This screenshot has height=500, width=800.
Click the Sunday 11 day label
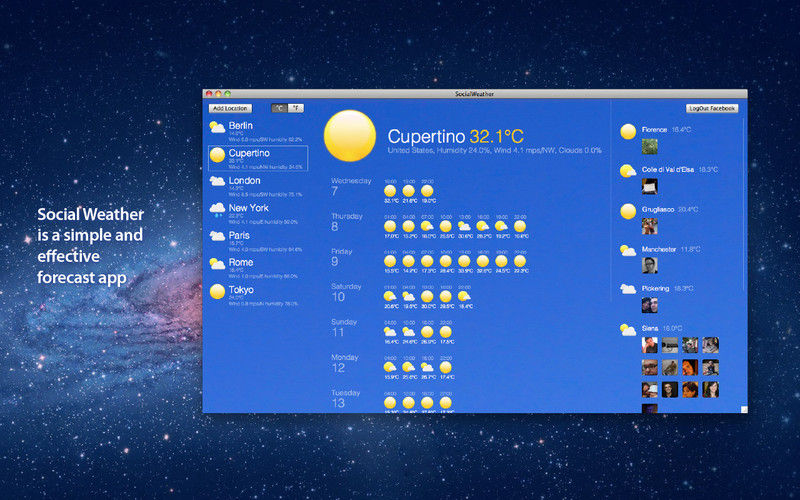344,328
